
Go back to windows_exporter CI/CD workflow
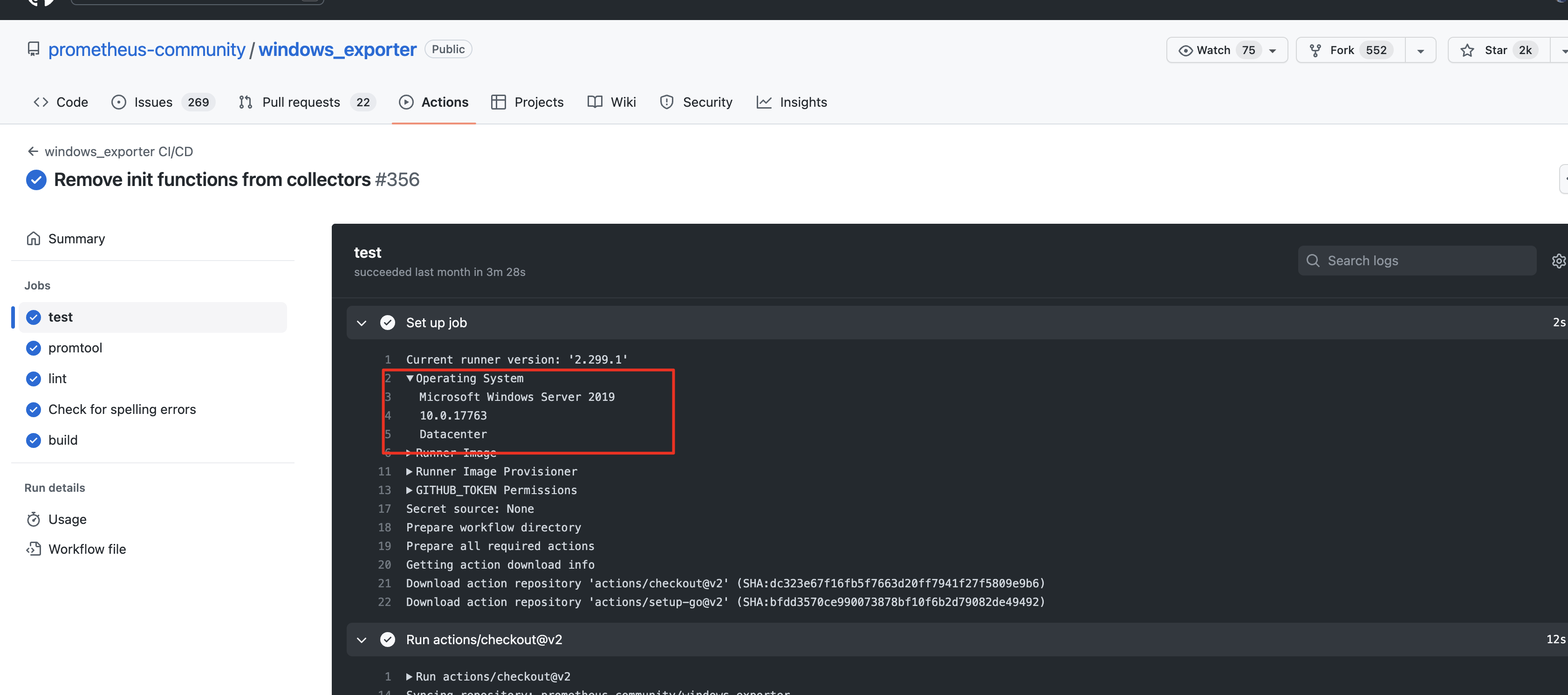(119, 151)
